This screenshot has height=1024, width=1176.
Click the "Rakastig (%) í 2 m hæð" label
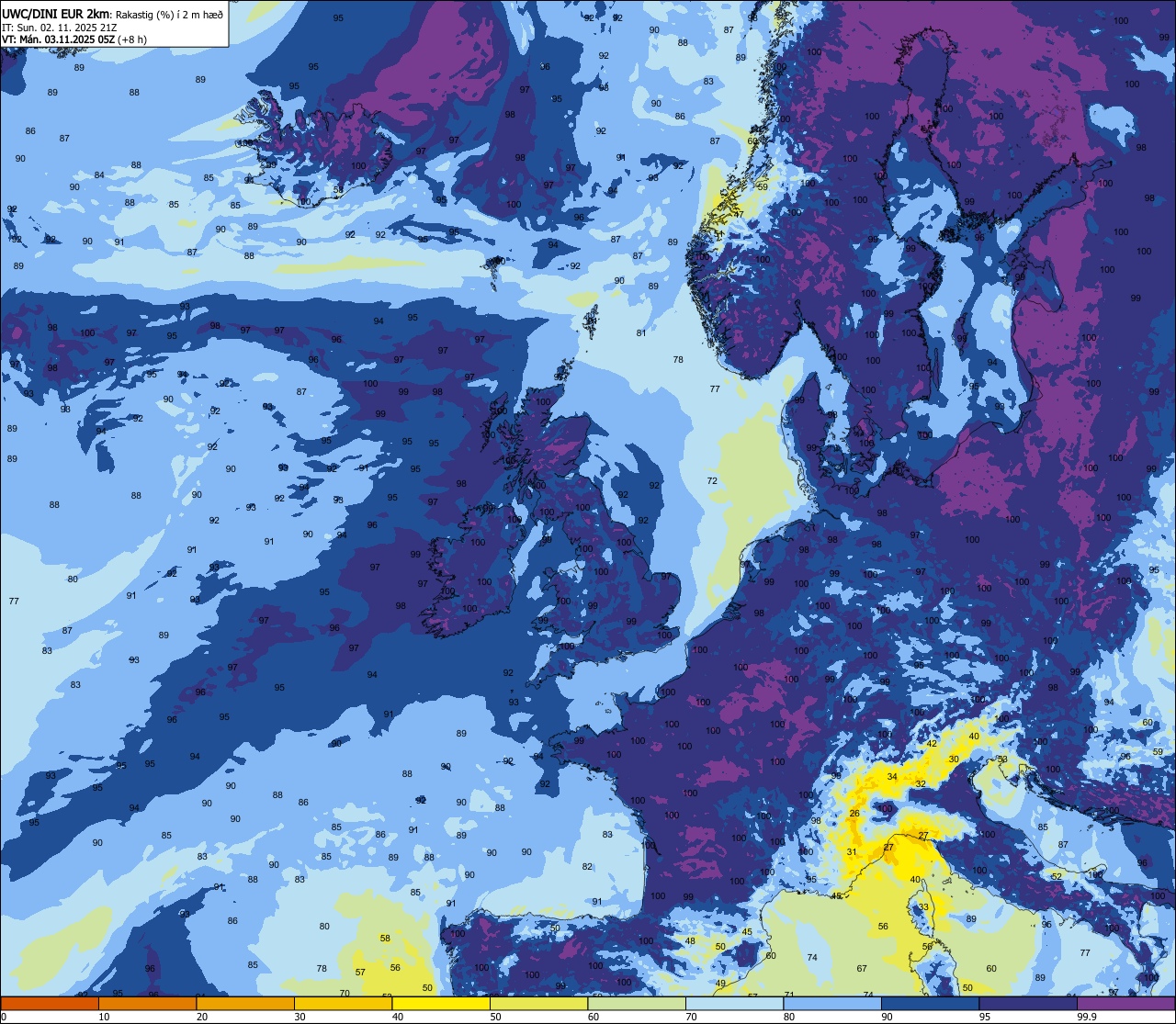tap(169, 14)
